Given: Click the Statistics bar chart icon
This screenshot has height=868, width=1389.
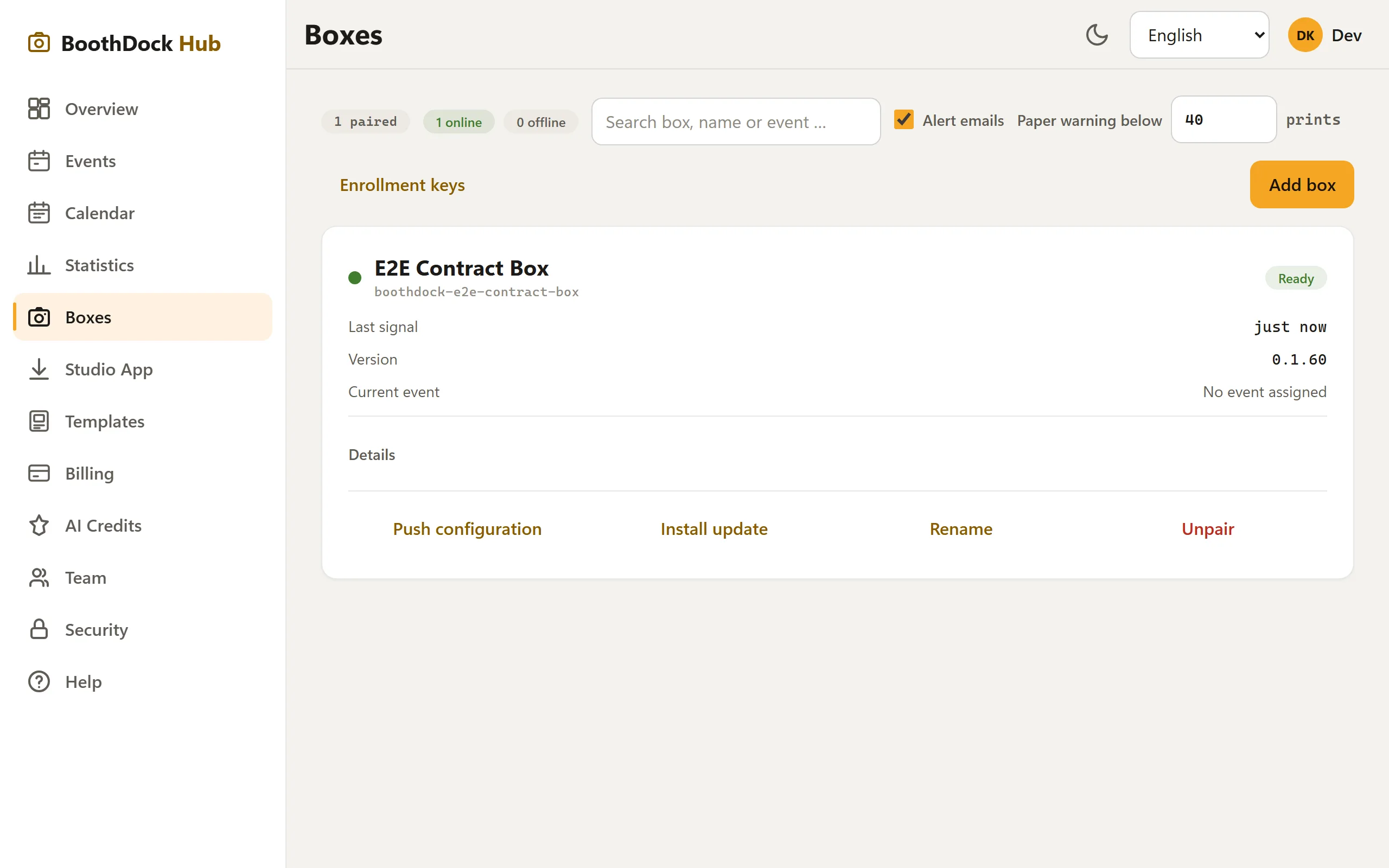Looking at the screenshot, I should (x=39, y=265).
